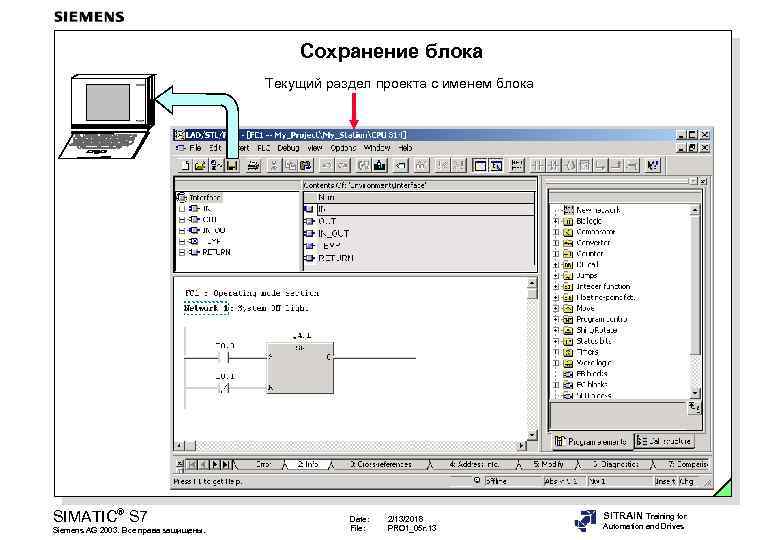Open the Options menu
This screenshot has height=540, width=780.
343,148
